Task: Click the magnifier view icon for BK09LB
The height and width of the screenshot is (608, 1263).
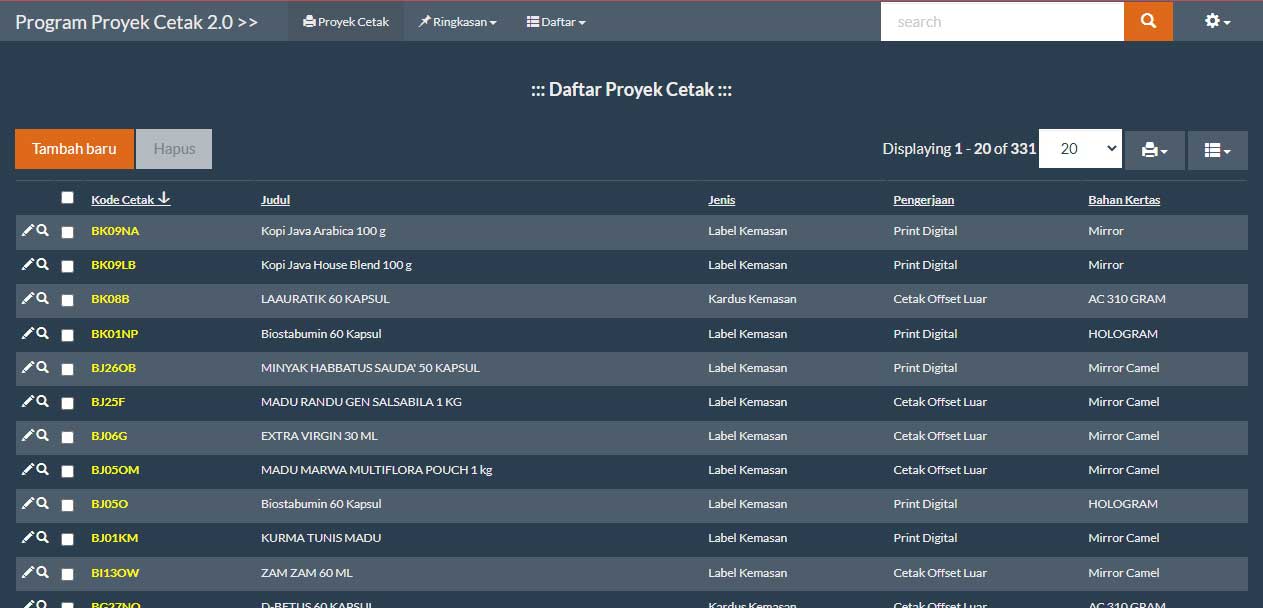Action: click(x=42, y=265)
